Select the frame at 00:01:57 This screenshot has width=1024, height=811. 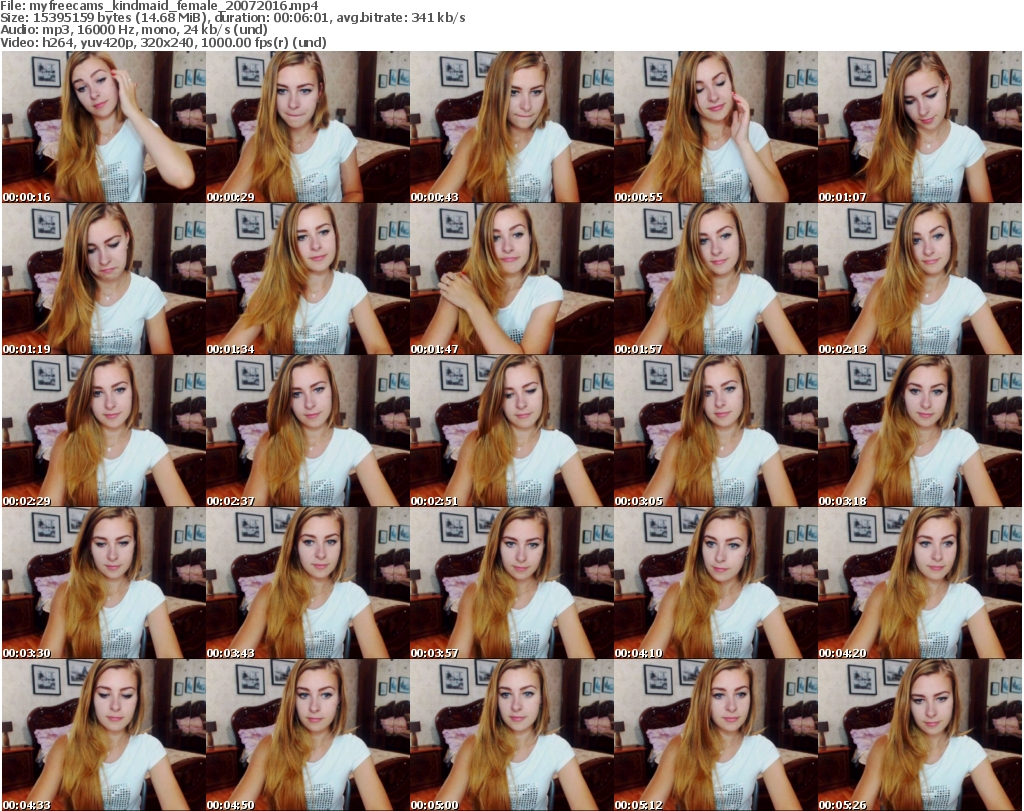click(x=716, y=279)
